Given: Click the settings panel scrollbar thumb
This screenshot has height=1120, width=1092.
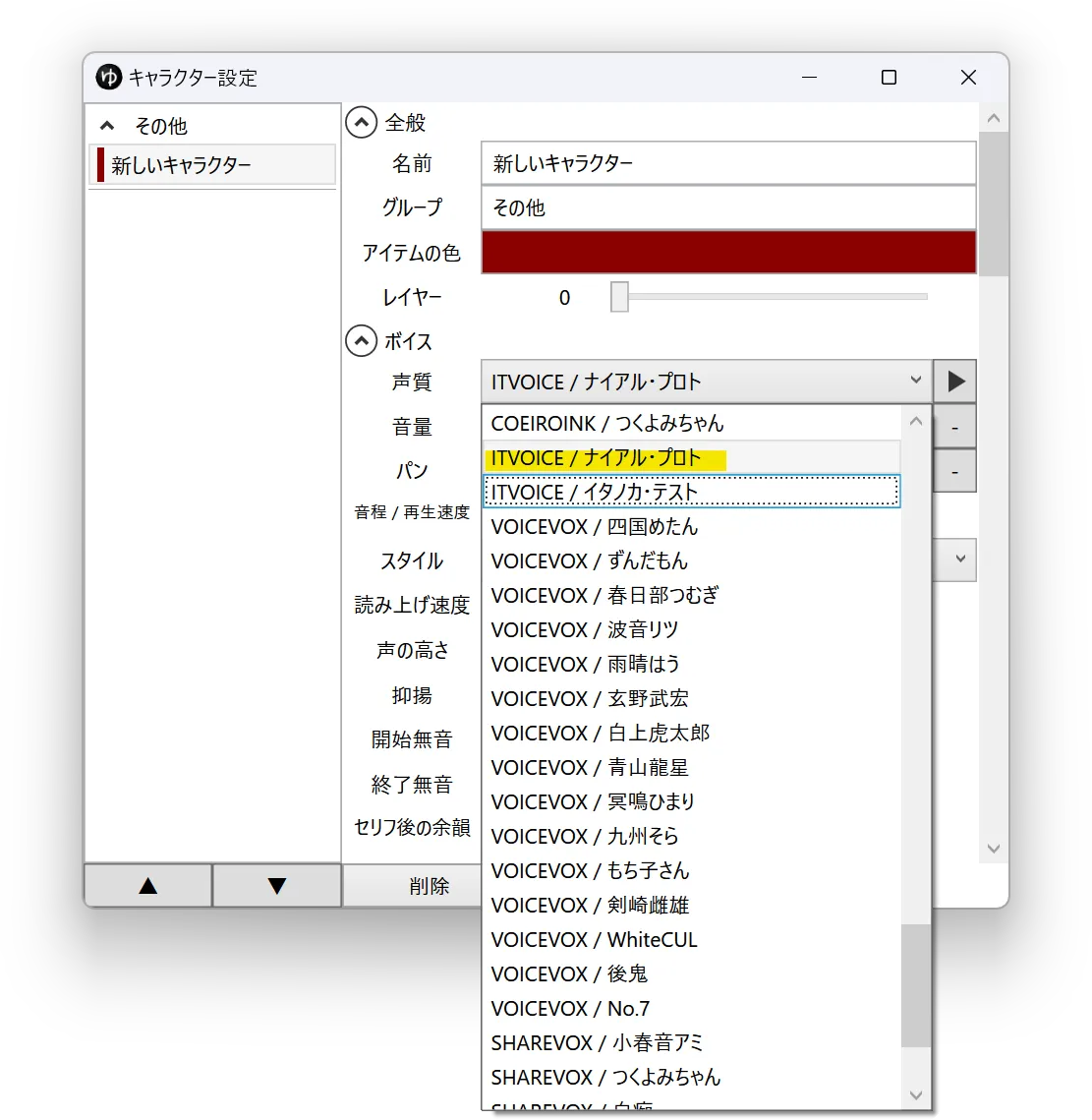Looking at the screenshot, I should tap(994, 204).
